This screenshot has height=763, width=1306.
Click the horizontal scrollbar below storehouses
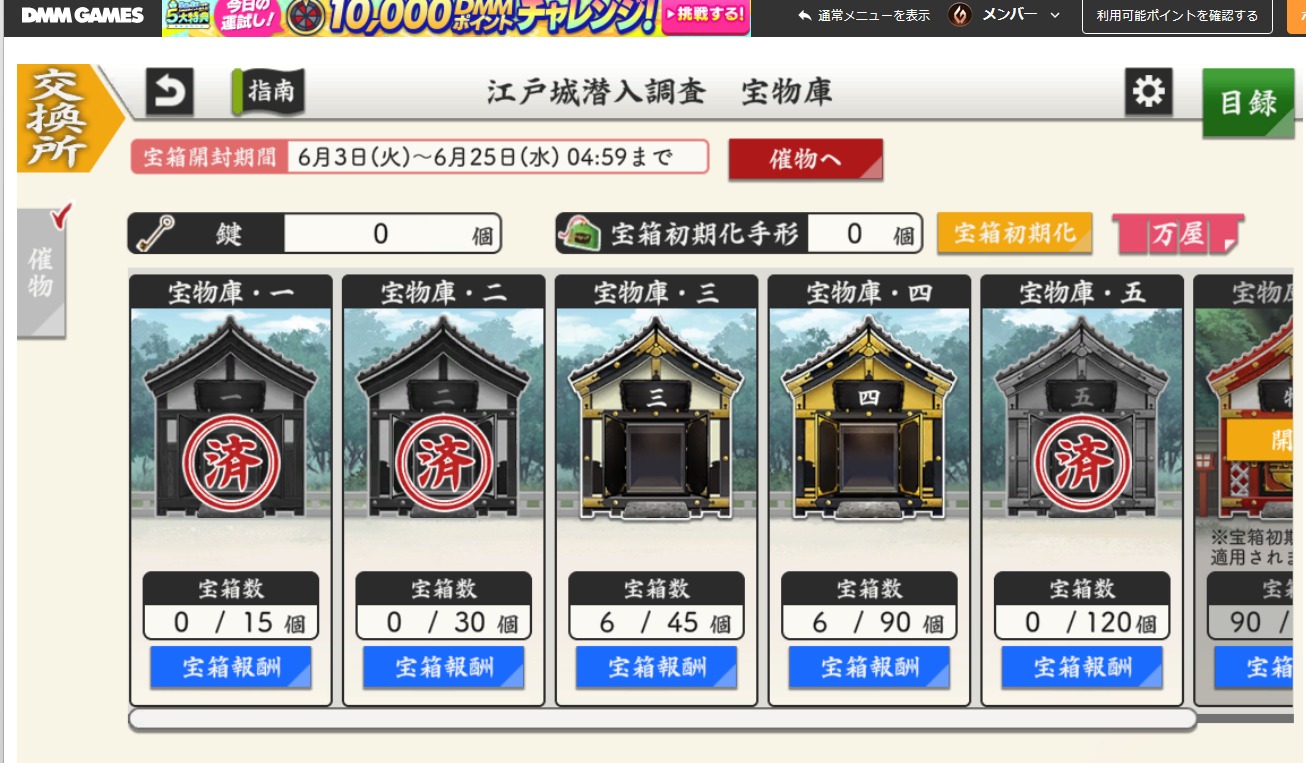pos(662,719)
